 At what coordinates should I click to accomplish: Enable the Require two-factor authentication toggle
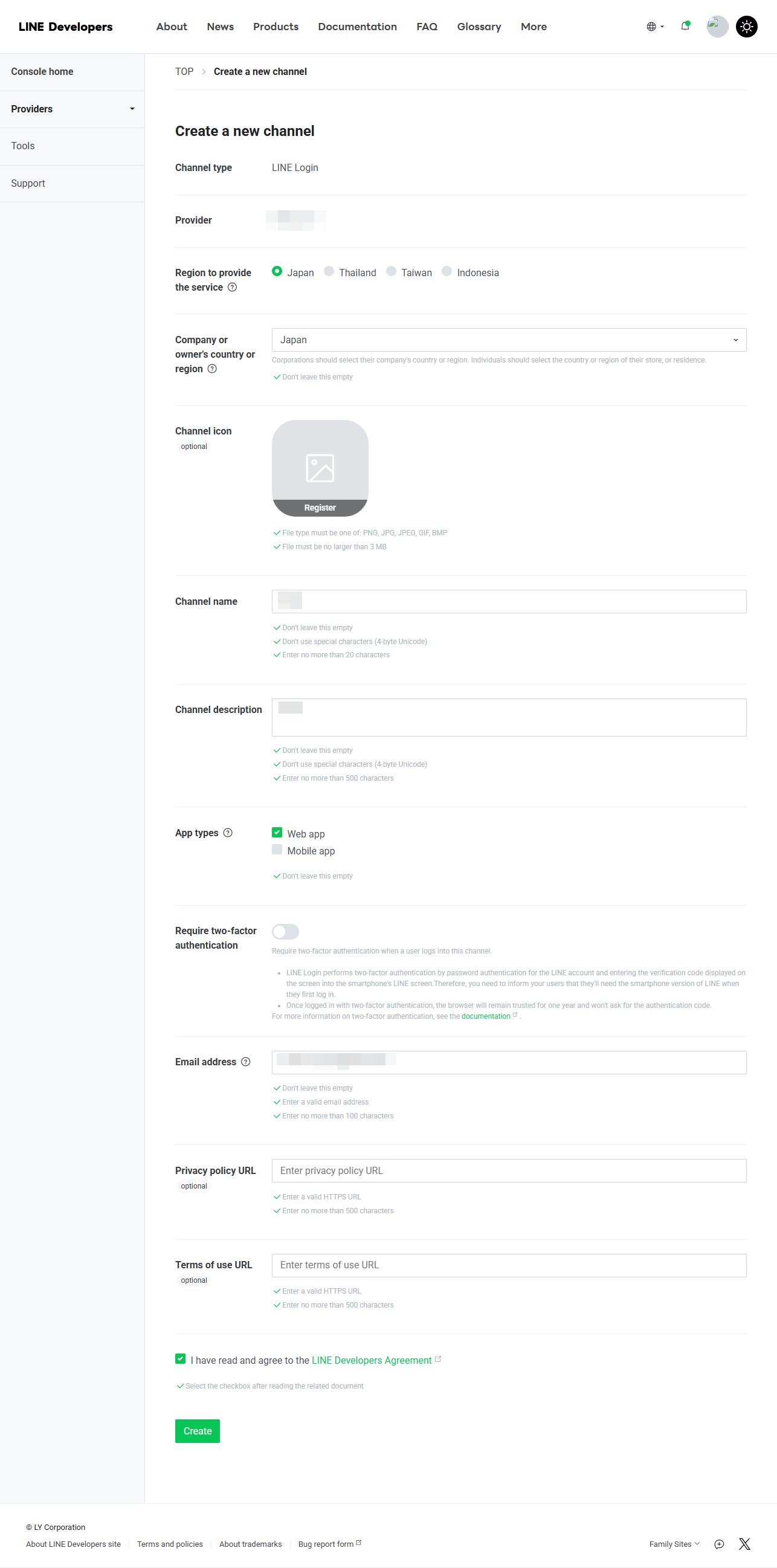[285, 931]
